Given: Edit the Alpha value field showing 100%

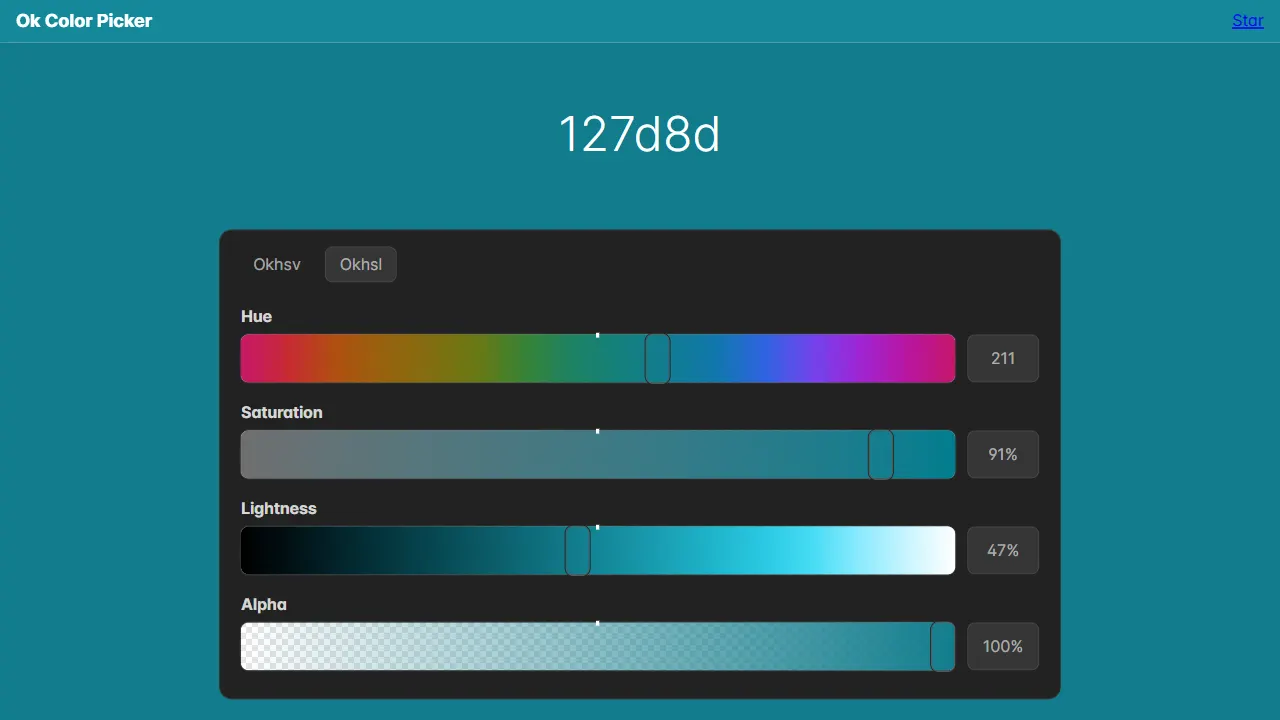Looking at the screenshot, I should coord(1003,647).
